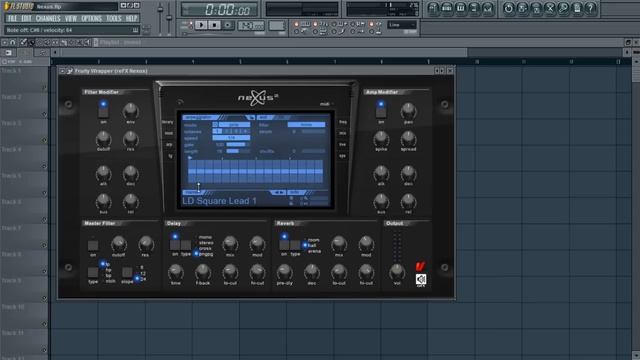Open the Nexus mix tab on right side

tap(342, 133)
